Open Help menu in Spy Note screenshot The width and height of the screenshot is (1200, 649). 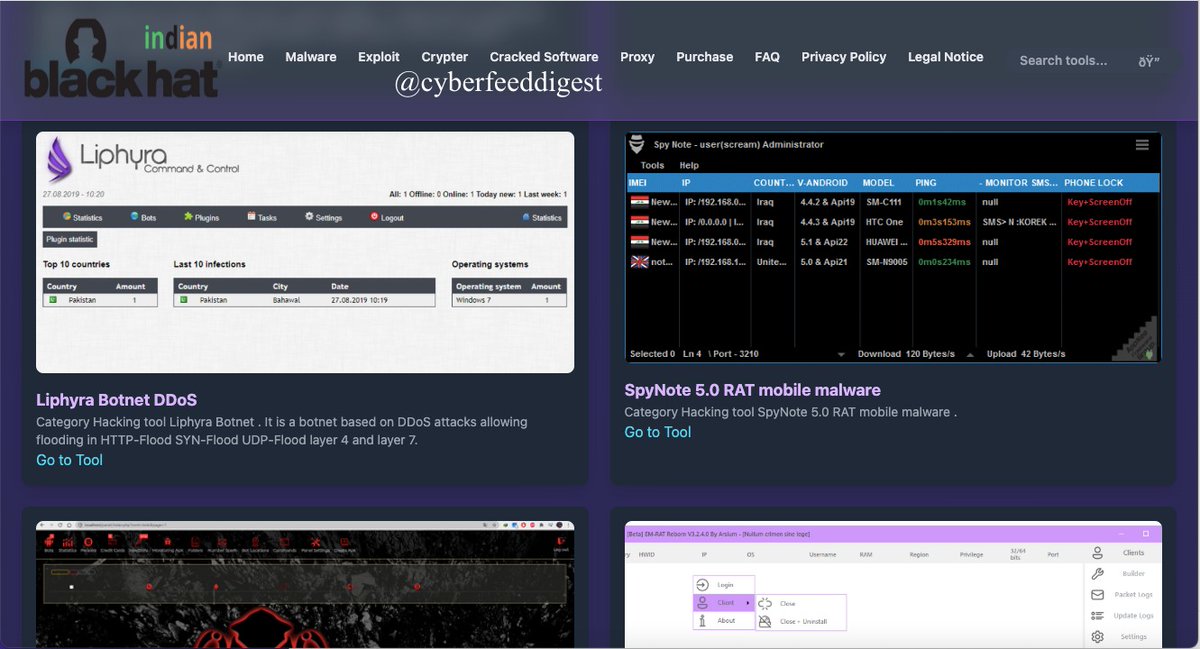coord(689,166)
